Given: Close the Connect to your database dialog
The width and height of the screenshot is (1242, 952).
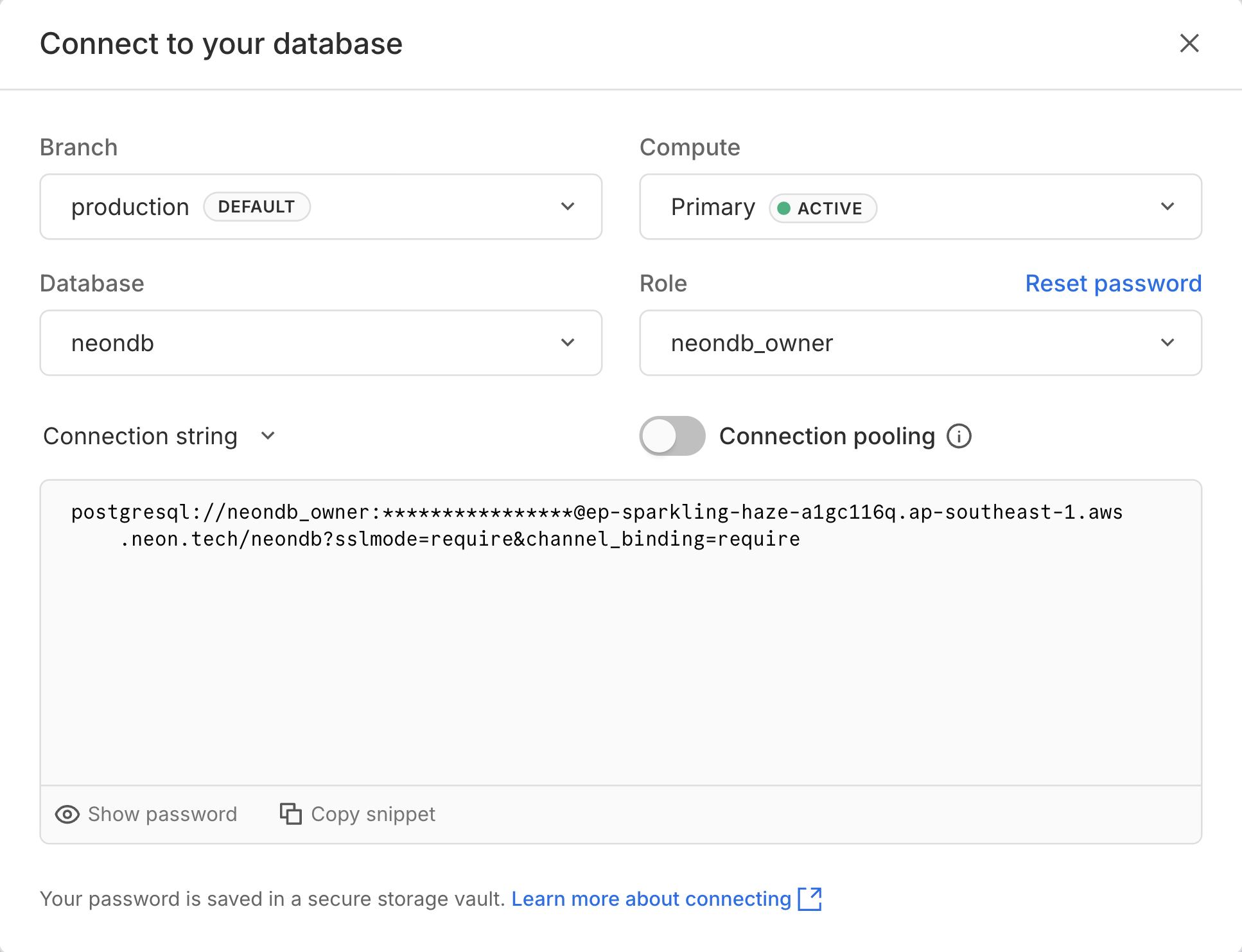Looking at the screenshot, I should pyautogui.click(x=1190, y=44).
